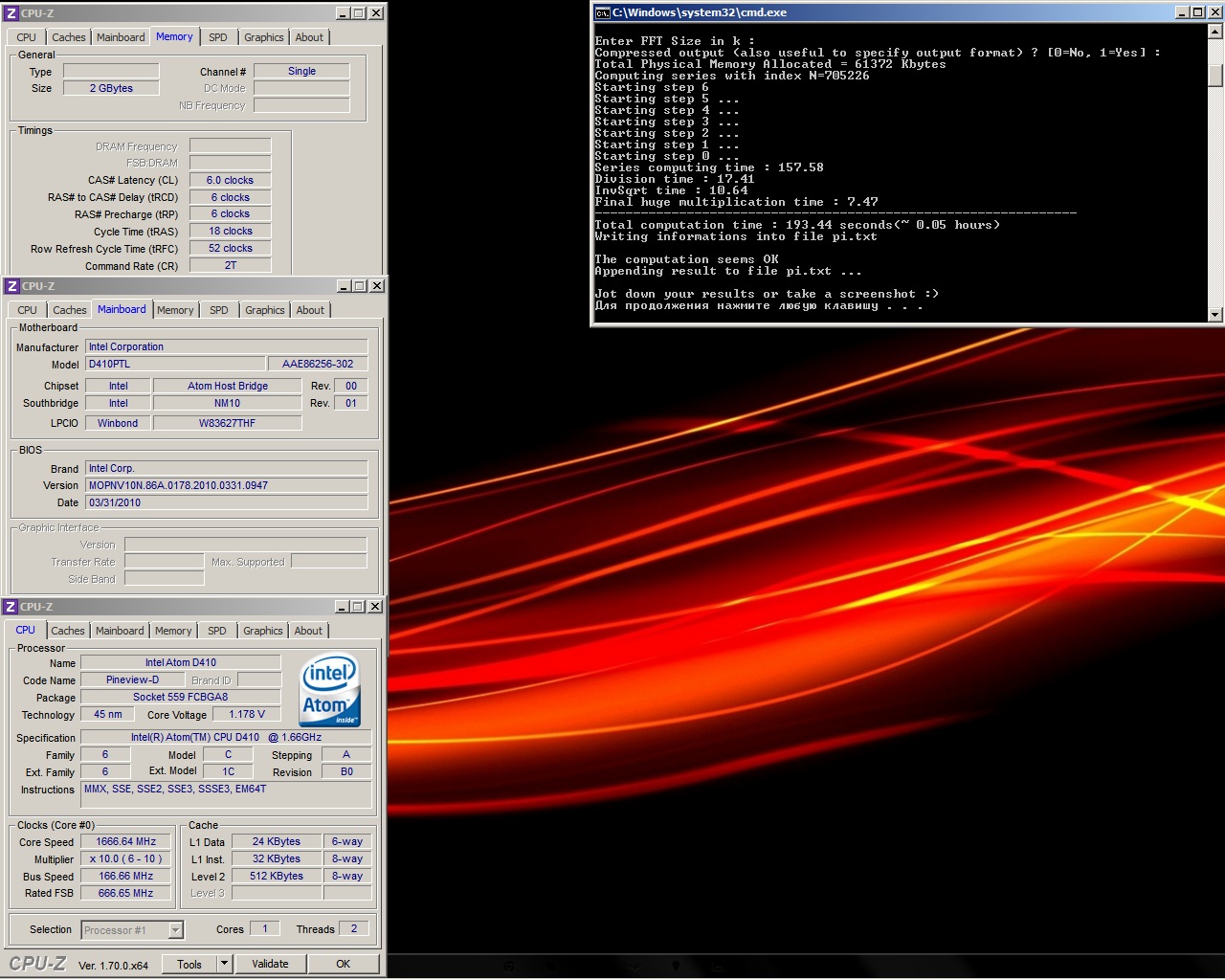Select the Mainboard tab in the bottom CPU window

tap(120, 631)
